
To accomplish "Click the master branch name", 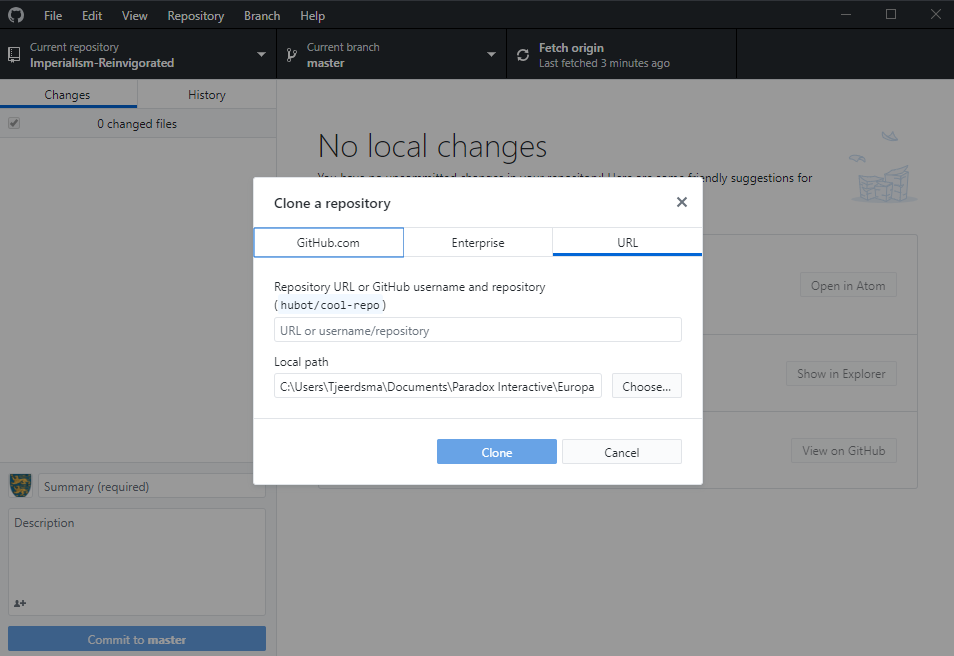I will click(x=326, y=63).
